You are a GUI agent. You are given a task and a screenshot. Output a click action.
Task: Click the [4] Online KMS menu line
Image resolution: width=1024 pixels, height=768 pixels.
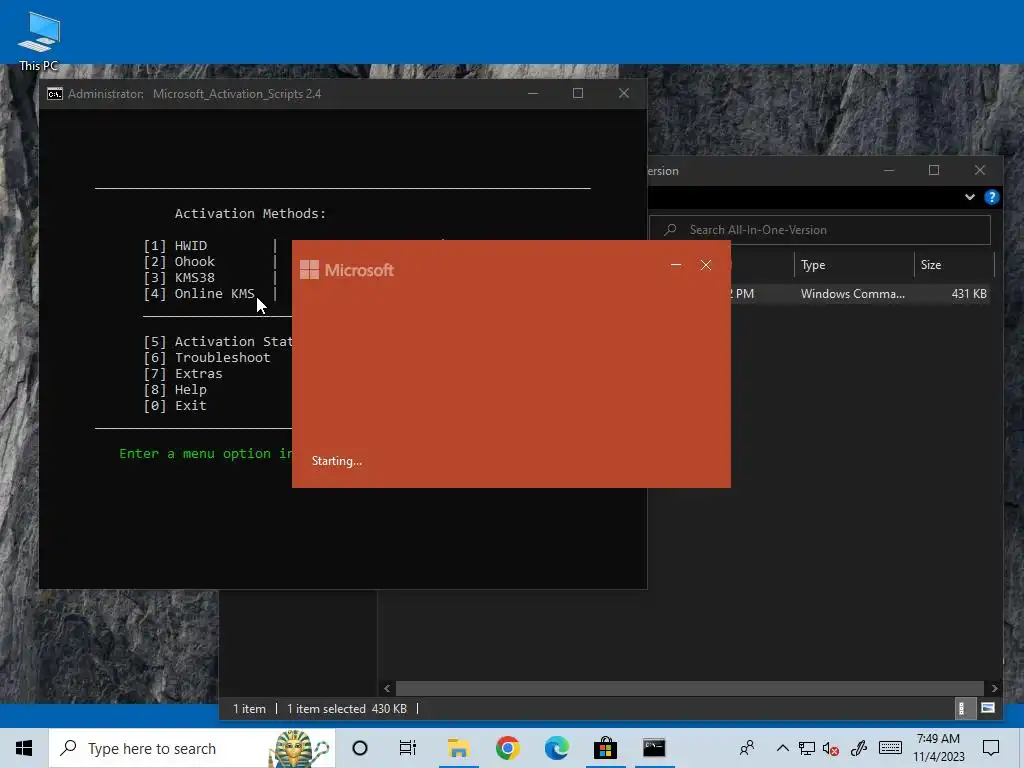199,294
